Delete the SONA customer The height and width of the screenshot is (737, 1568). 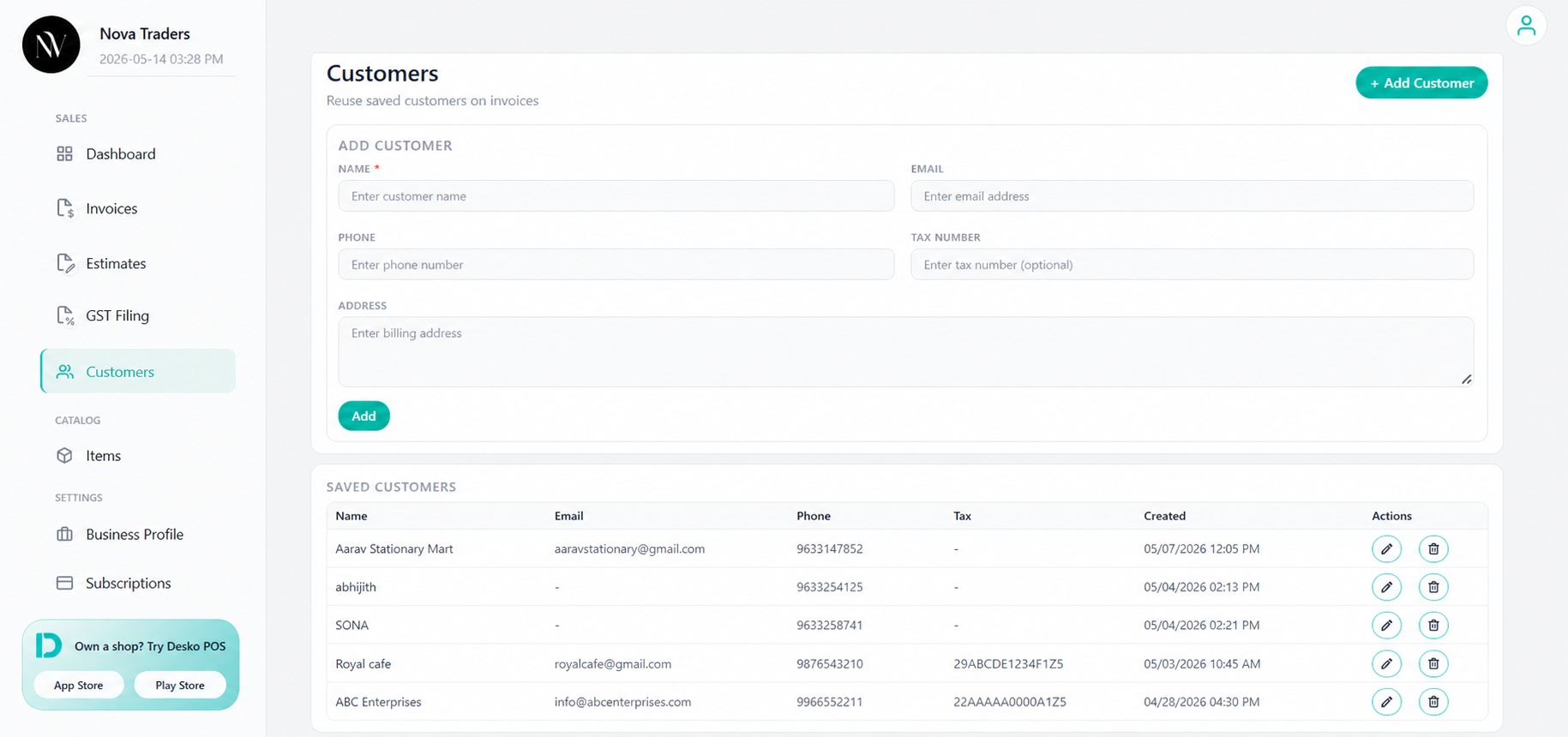tap(1433, 625)
